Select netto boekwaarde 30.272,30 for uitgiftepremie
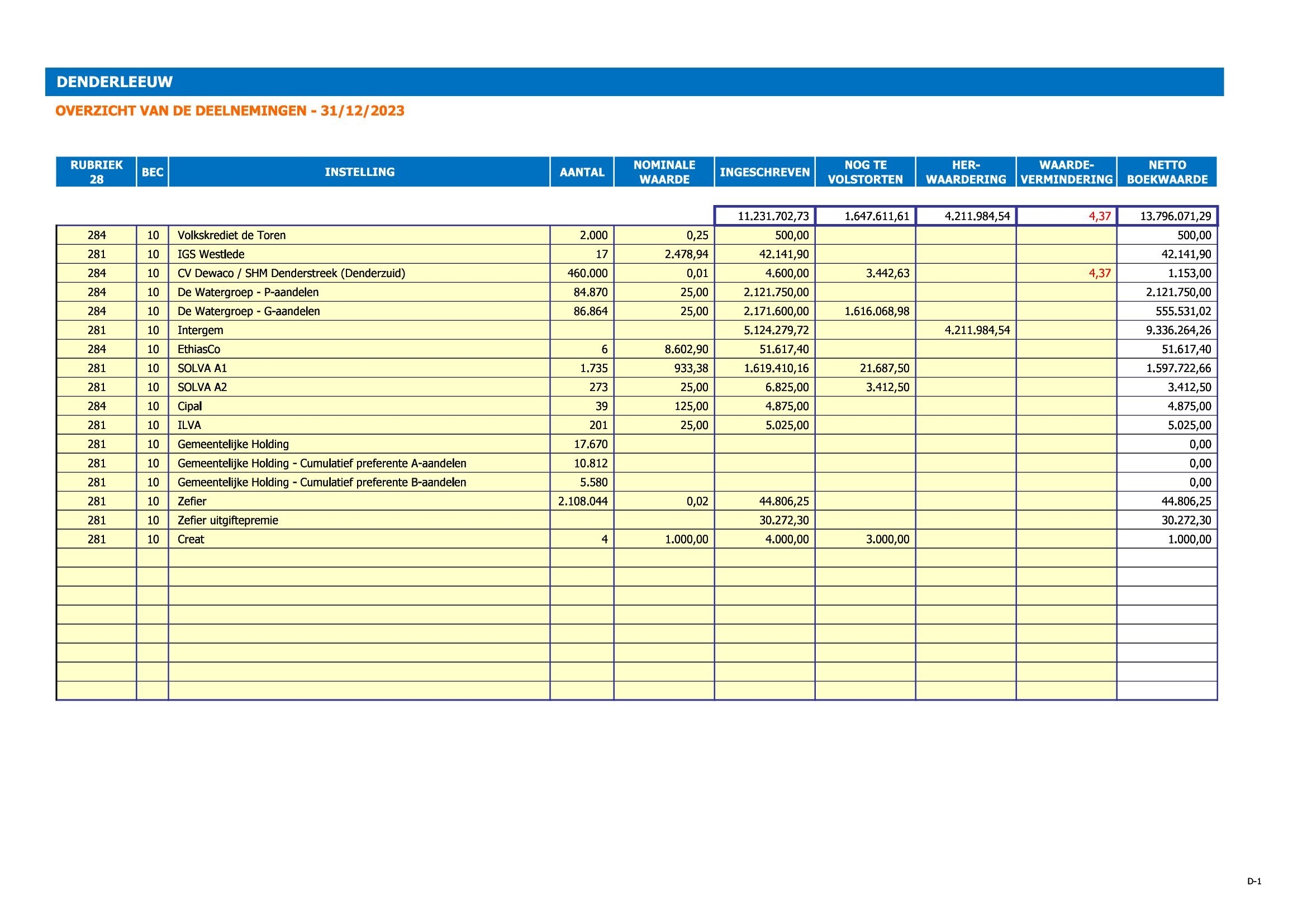Viewport: 1307px width, 924px height. 1167,520
